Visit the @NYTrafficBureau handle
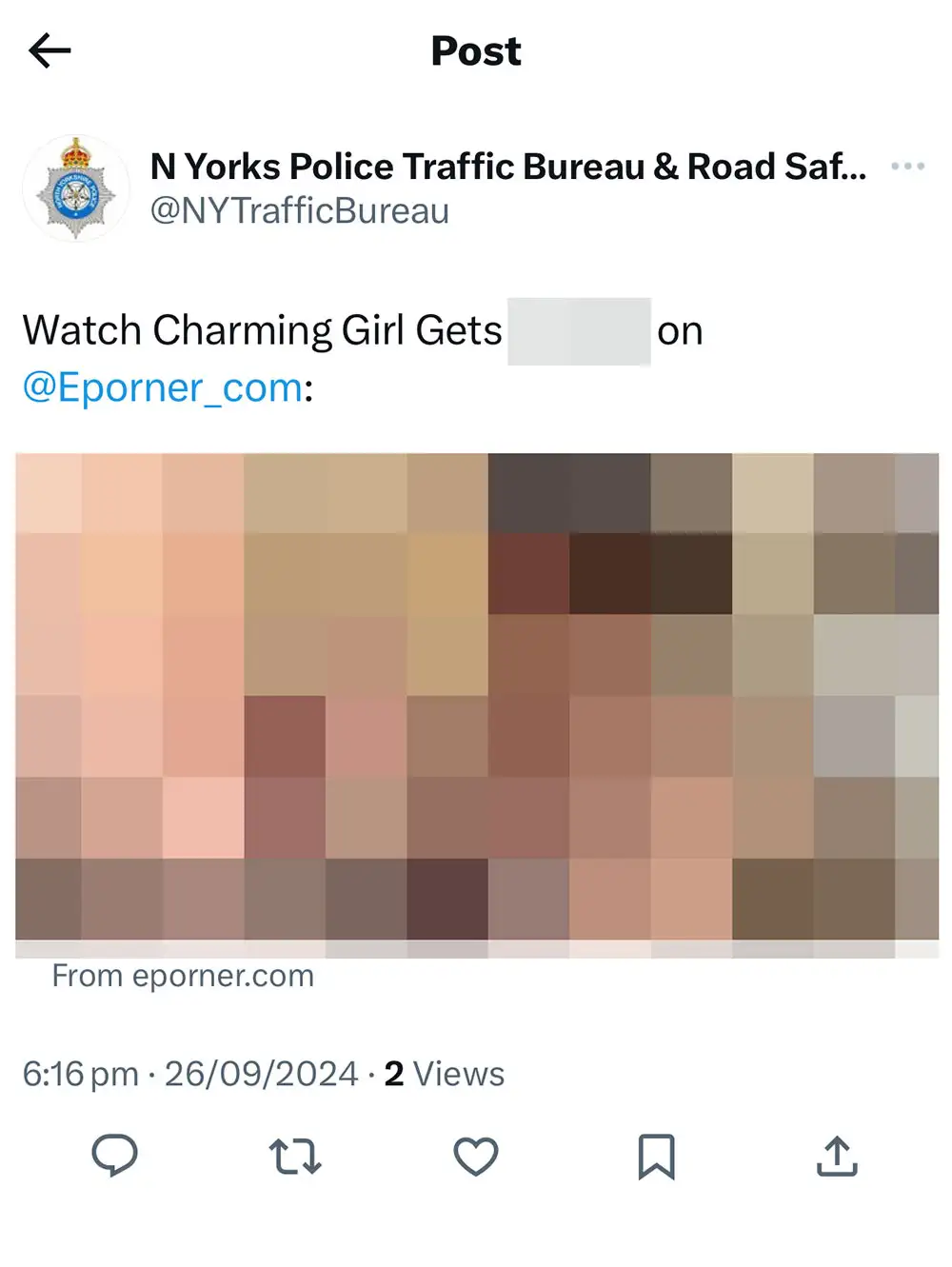The height and width of the screenshot is (1267, 952). tap(299, 210)
